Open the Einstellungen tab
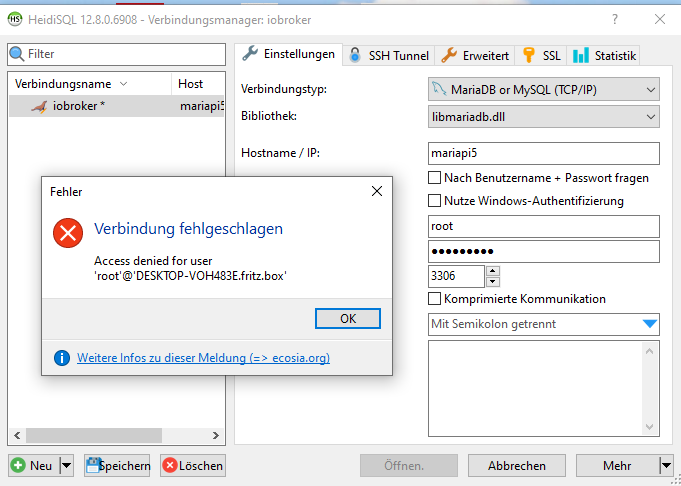This screenshot has width=681, height=486. click(x=289, y=55)
